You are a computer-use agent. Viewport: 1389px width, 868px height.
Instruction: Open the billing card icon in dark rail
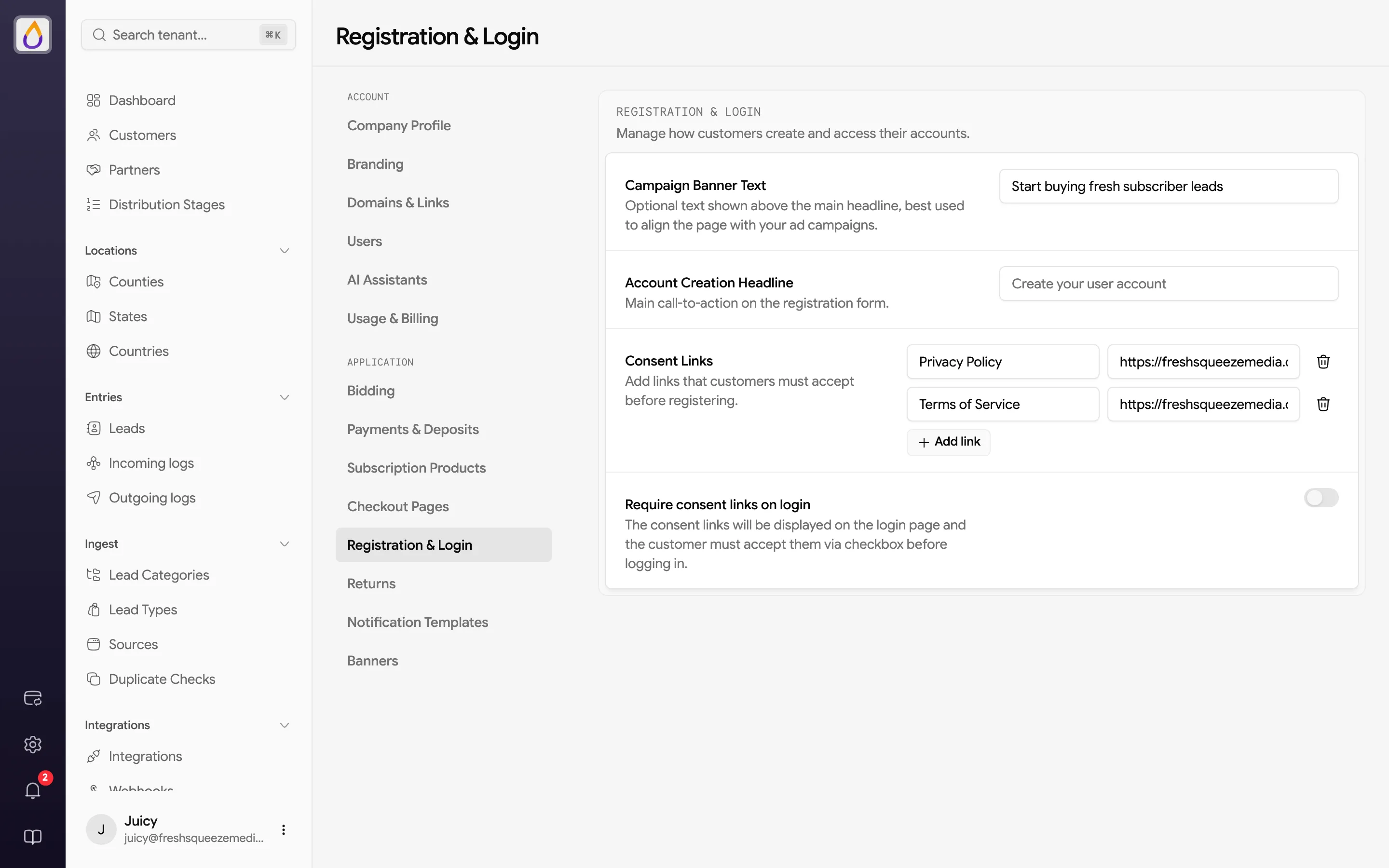coord(33,698)
